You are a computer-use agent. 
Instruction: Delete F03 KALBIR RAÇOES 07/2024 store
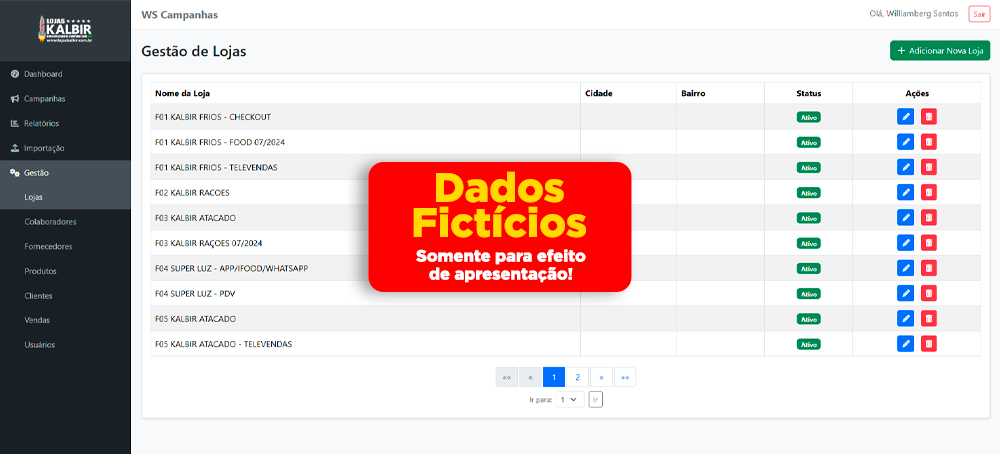pyautogui.click(x=929, y=242)
